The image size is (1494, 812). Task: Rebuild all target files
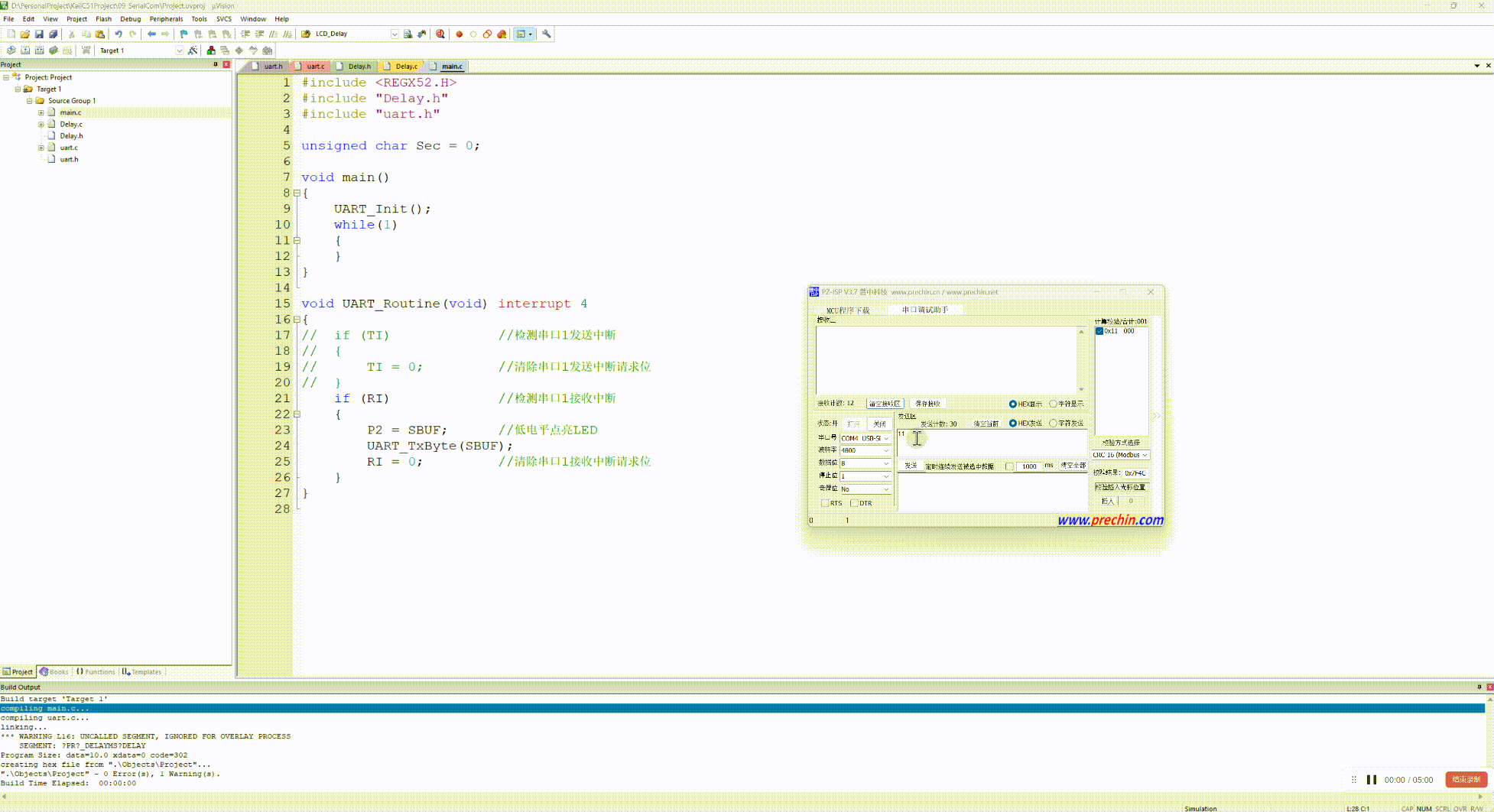[39, 50]
